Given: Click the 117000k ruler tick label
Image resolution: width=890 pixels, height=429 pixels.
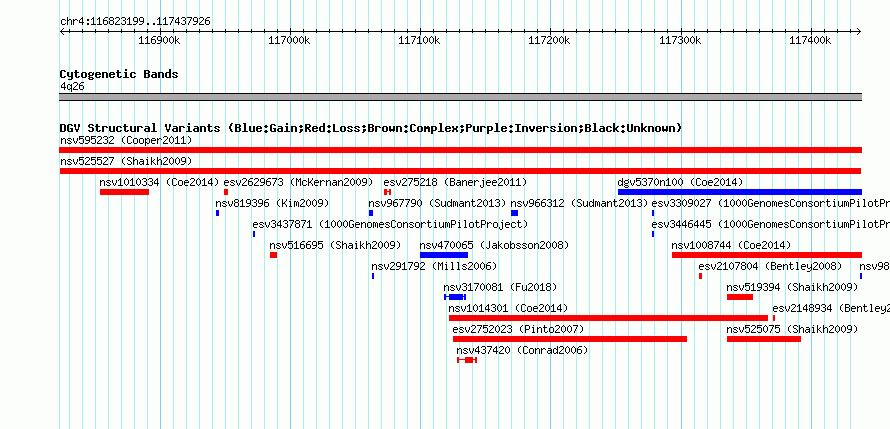Looking at the screenshot, I should (x=289, y=40).
